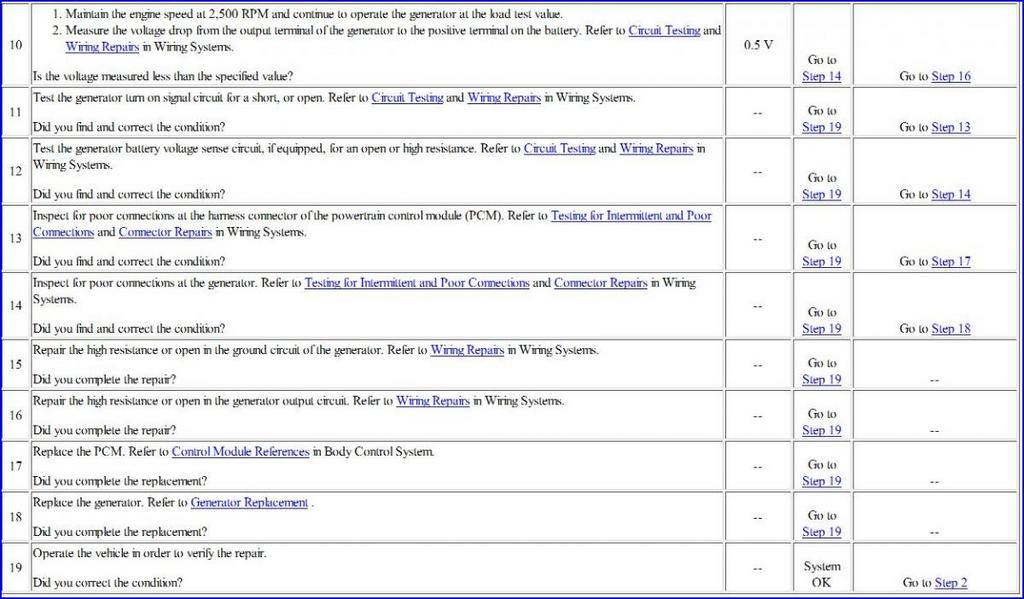Follow the Step 2 link in step 19
This screenshot has height=599, width=1024.
[x=951, y=583]
